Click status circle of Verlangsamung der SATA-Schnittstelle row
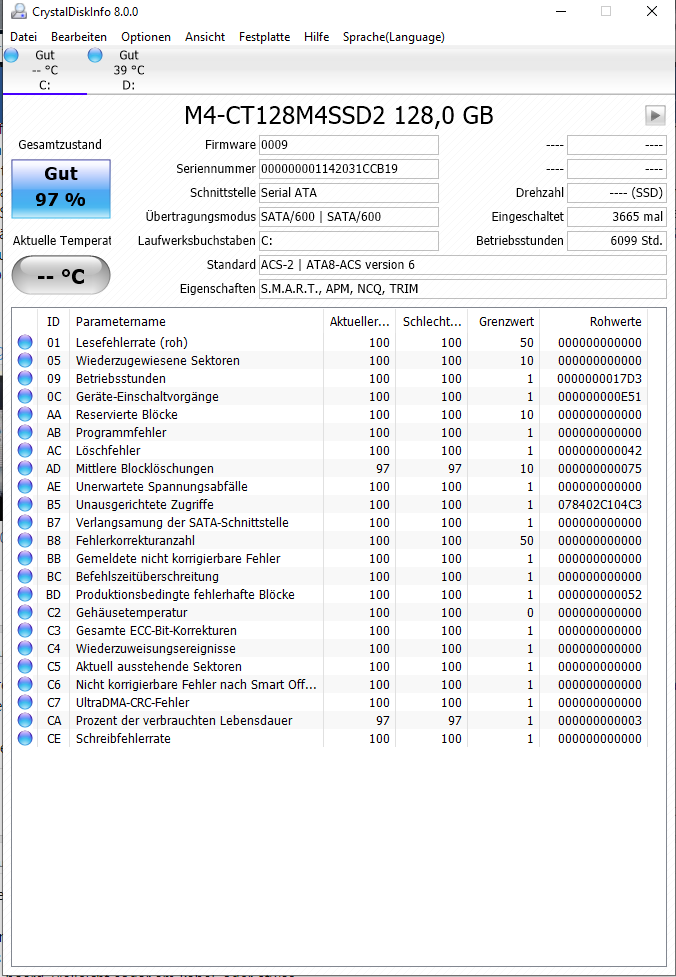The height and width of the screenshot is (977, 676). (25, 522)
